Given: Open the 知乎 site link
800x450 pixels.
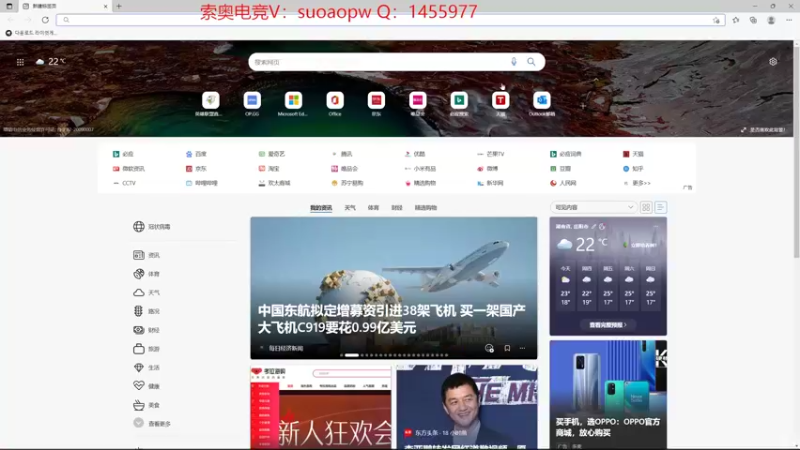Looking at the screenshot, I should [x=633, y=168].
